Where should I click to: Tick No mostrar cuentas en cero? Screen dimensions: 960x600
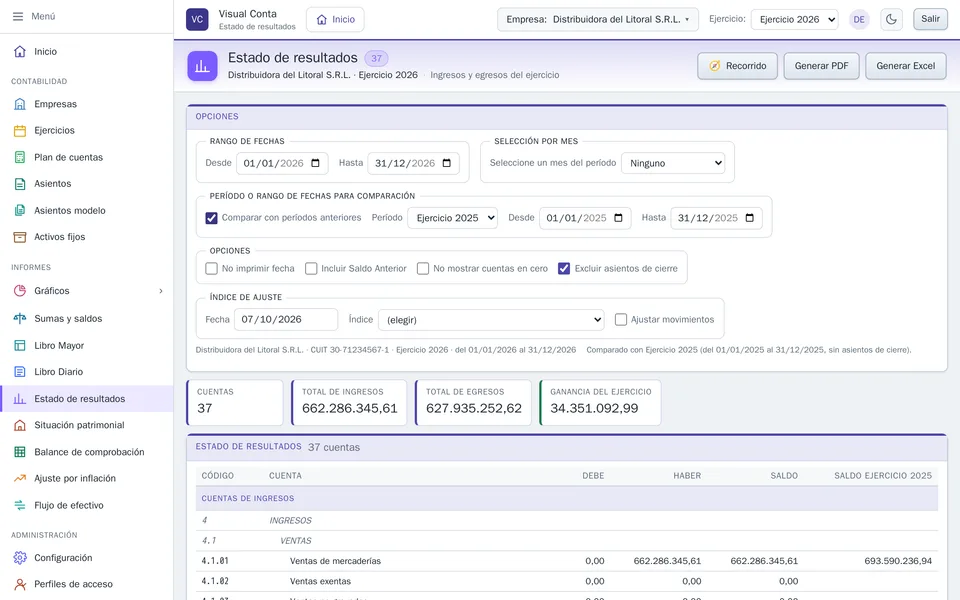[x=422, y=269]
